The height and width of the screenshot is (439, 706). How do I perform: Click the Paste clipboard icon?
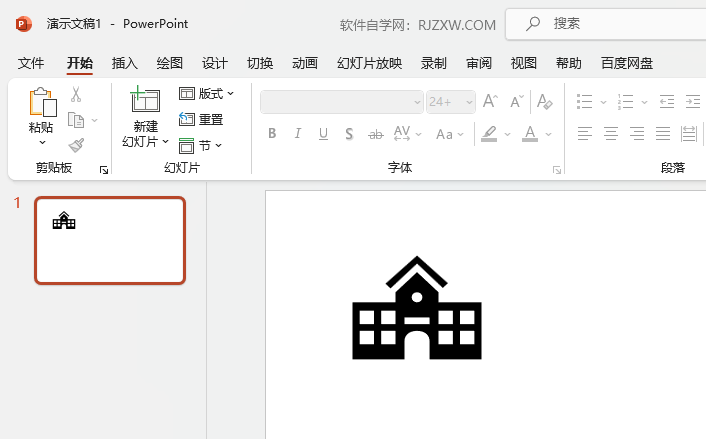[42, 102]
